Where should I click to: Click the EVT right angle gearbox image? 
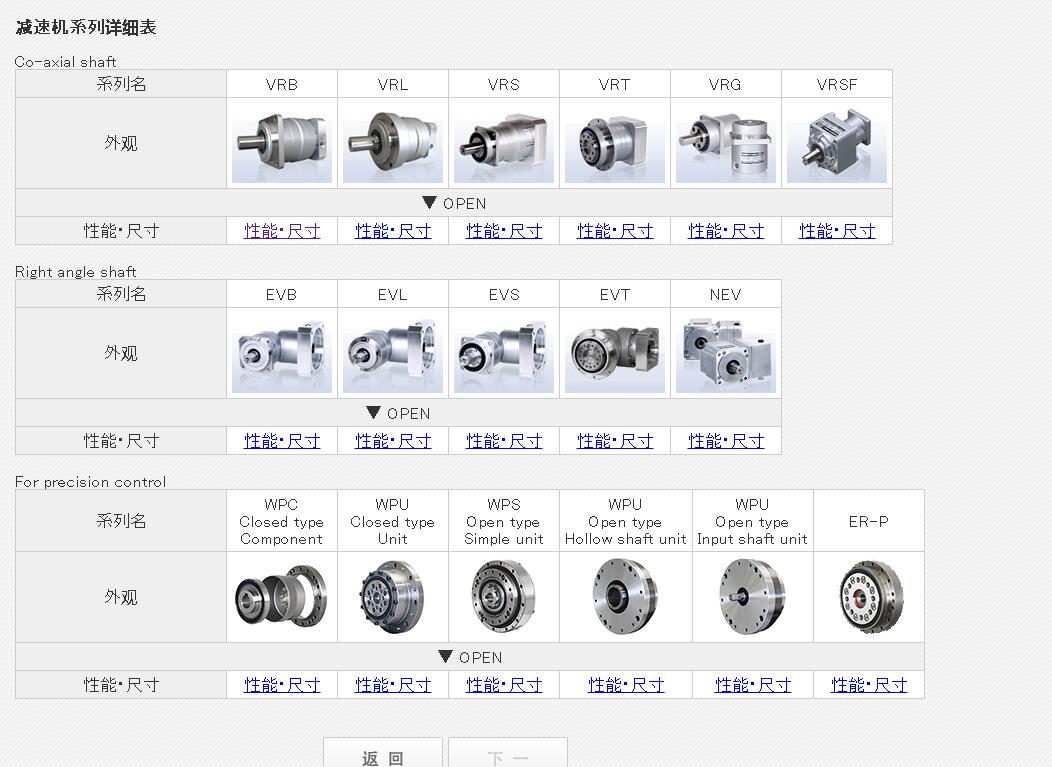coord(614,354)
